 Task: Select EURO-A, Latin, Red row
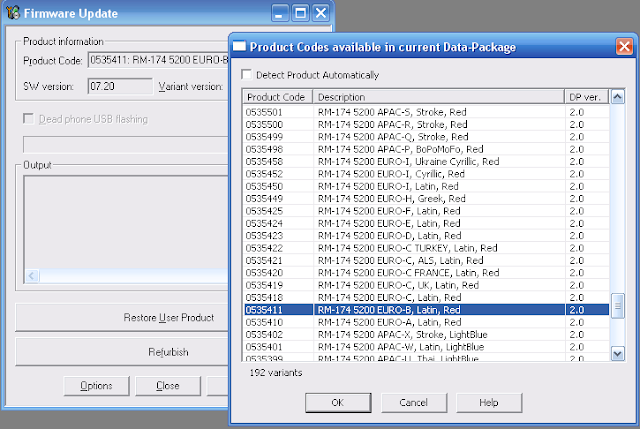(427, 322)
